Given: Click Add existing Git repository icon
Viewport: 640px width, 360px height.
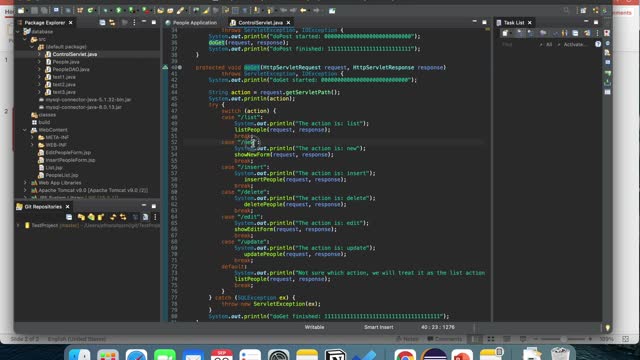Looking at the screenshot, I should point(81,217).
